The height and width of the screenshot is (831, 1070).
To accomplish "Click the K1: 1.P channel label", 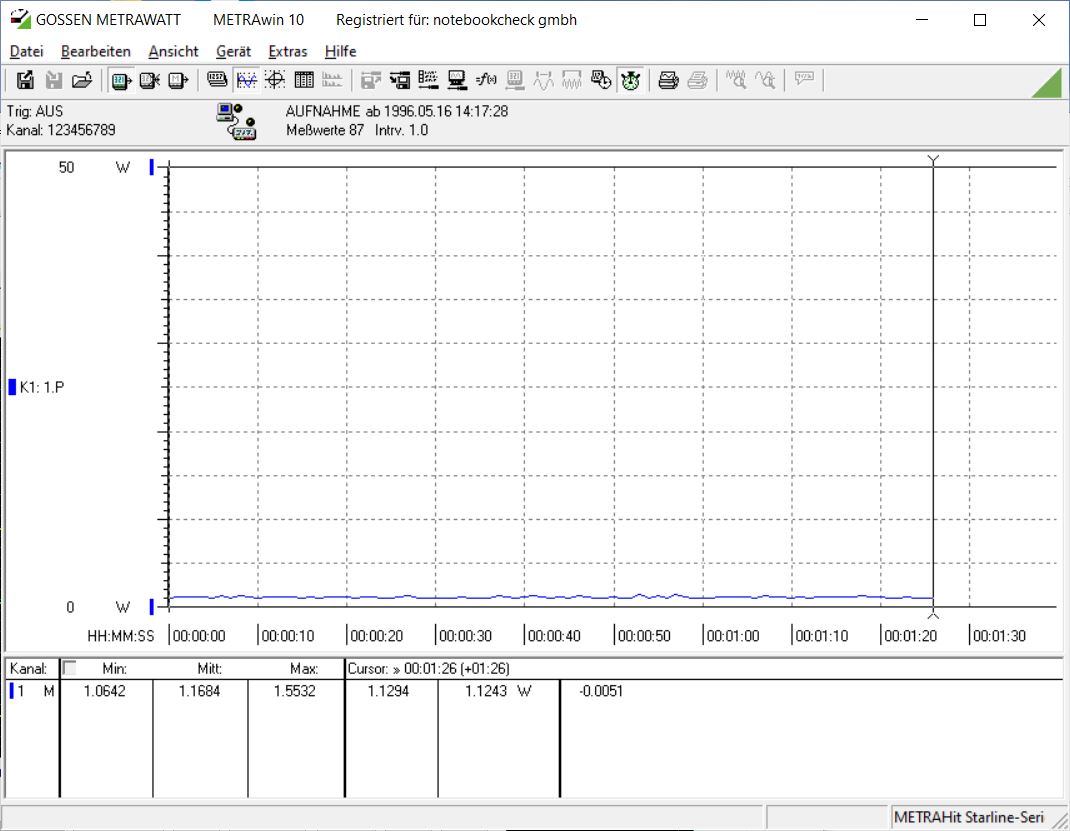I will pyautogui.click(x=42, y=387).
